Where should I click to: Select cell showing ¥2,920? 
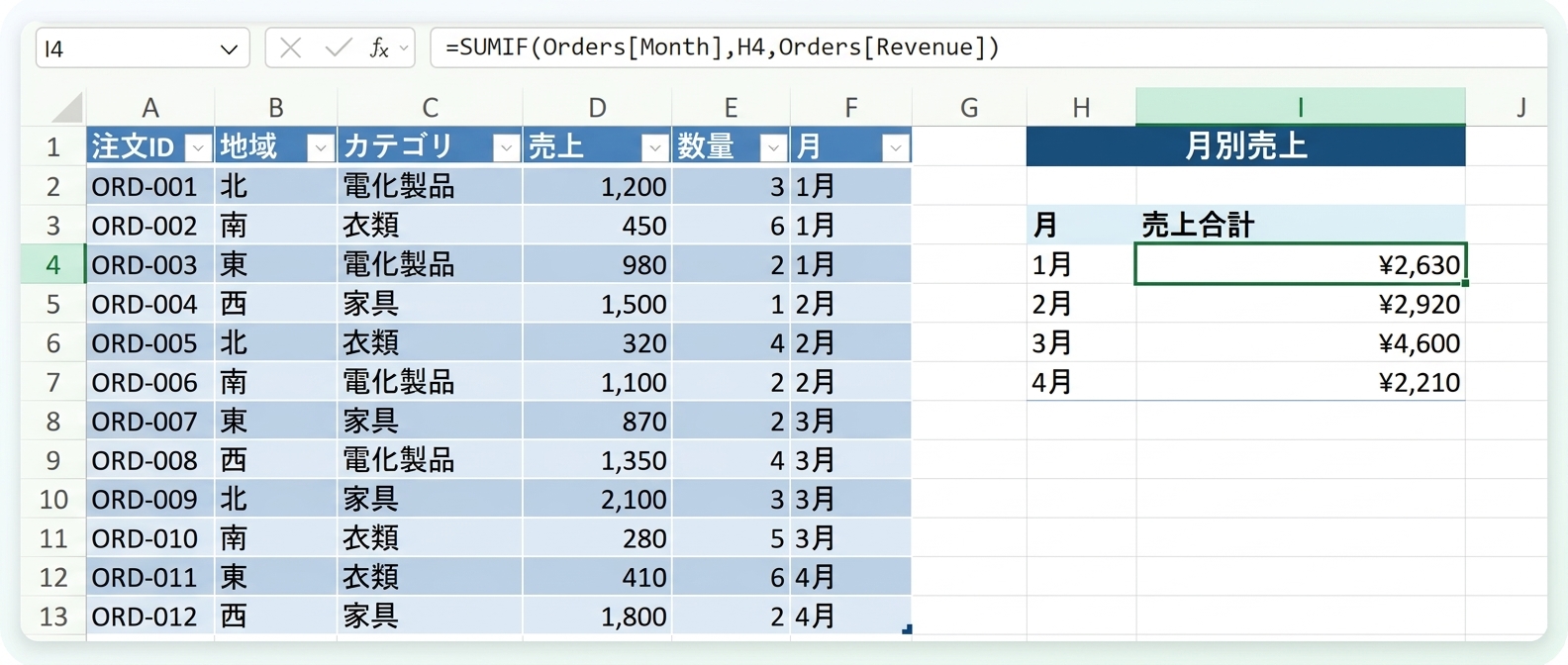click(1300, 304)
